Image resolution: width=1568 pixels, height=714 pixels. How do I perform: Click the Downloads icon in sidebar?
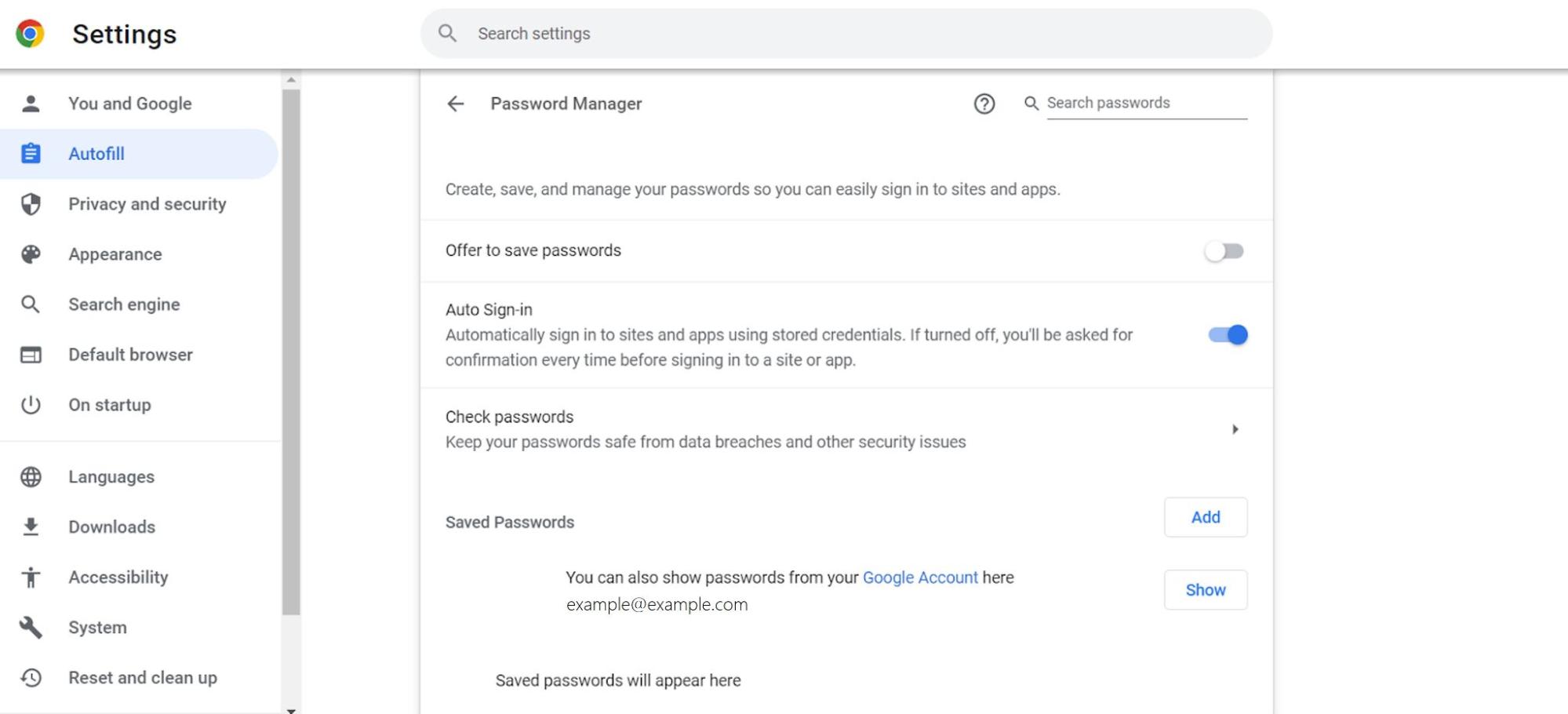point(31,526)
